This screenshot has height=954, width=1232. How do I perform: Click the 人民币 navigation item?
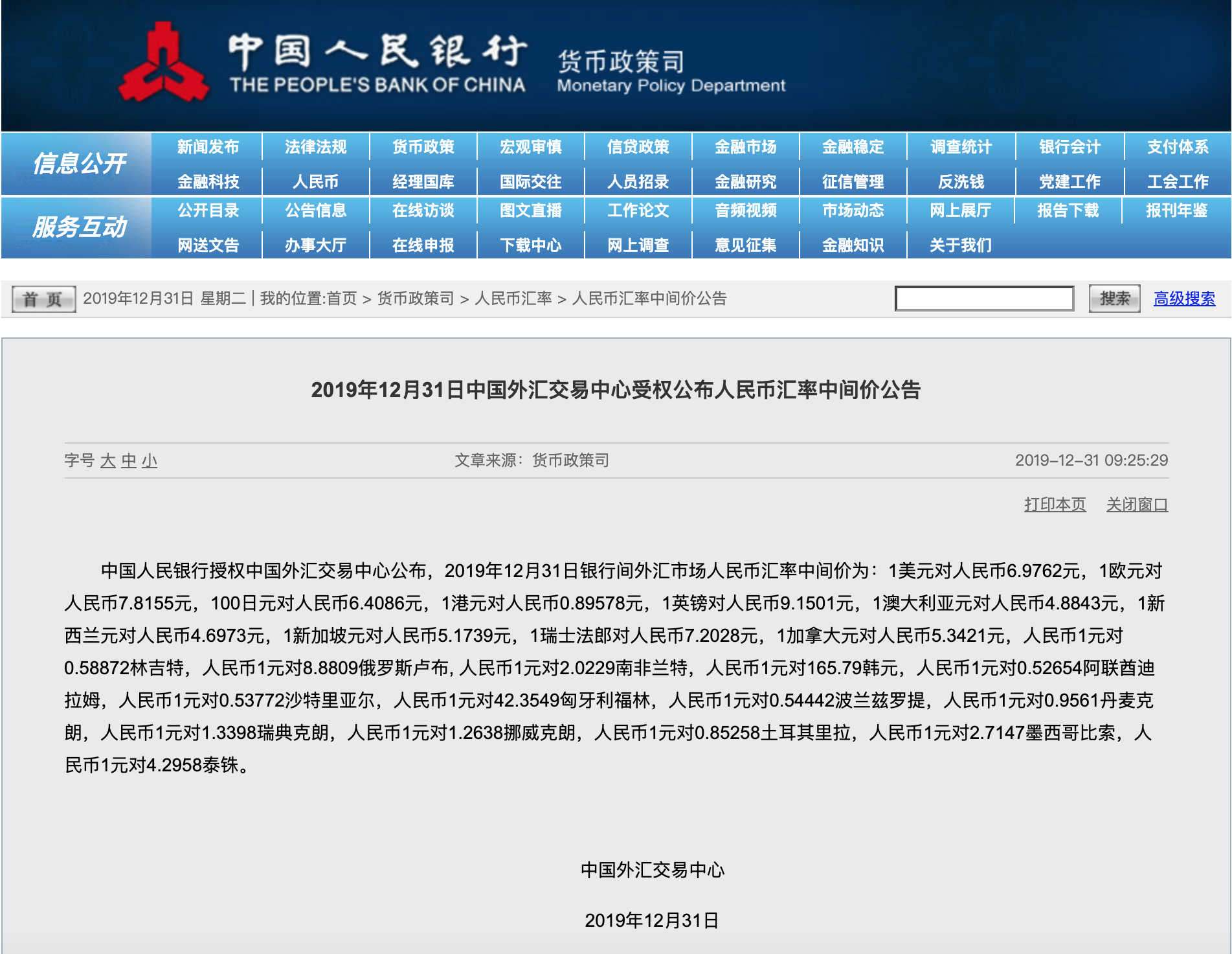tap(316, 182)
